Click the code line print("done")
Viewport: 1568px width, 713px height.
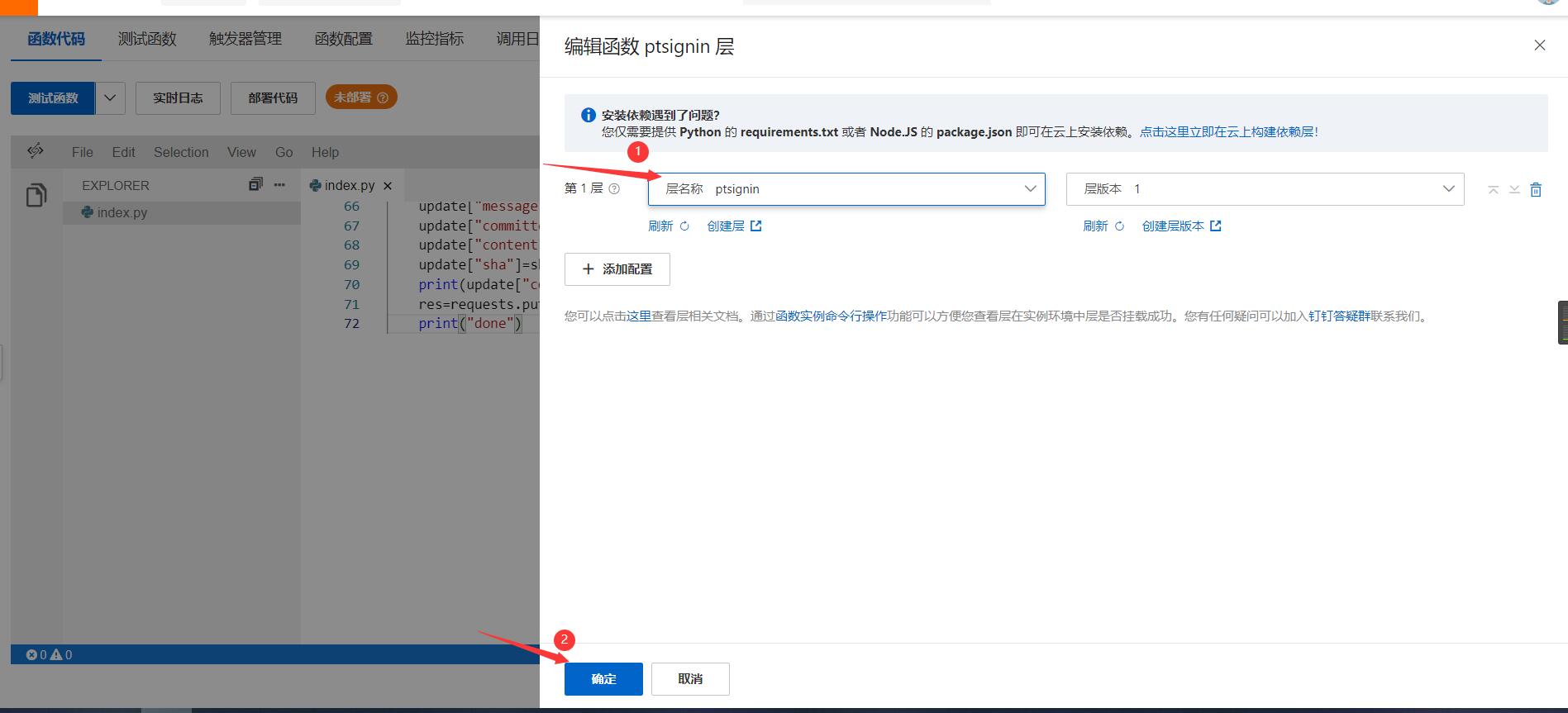[x=470, y=323]
